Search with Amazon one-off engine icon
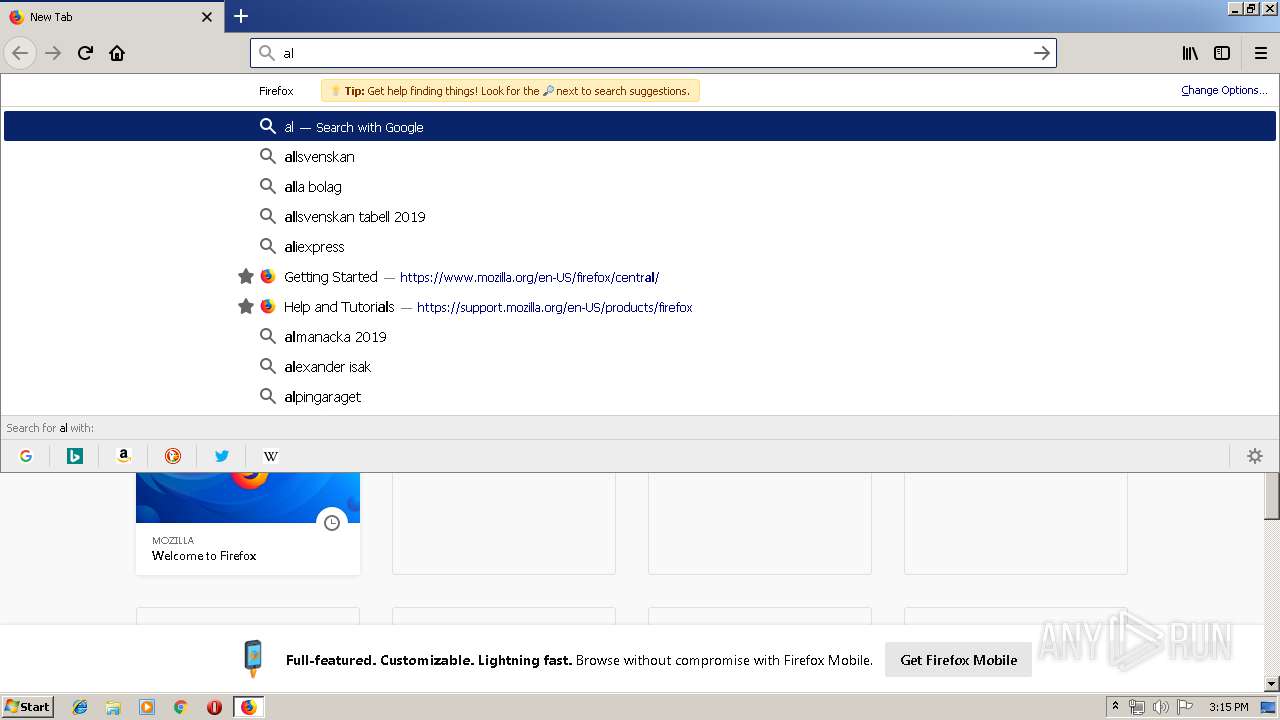Viewport: 1280px width, 720px height. (124, 456)
